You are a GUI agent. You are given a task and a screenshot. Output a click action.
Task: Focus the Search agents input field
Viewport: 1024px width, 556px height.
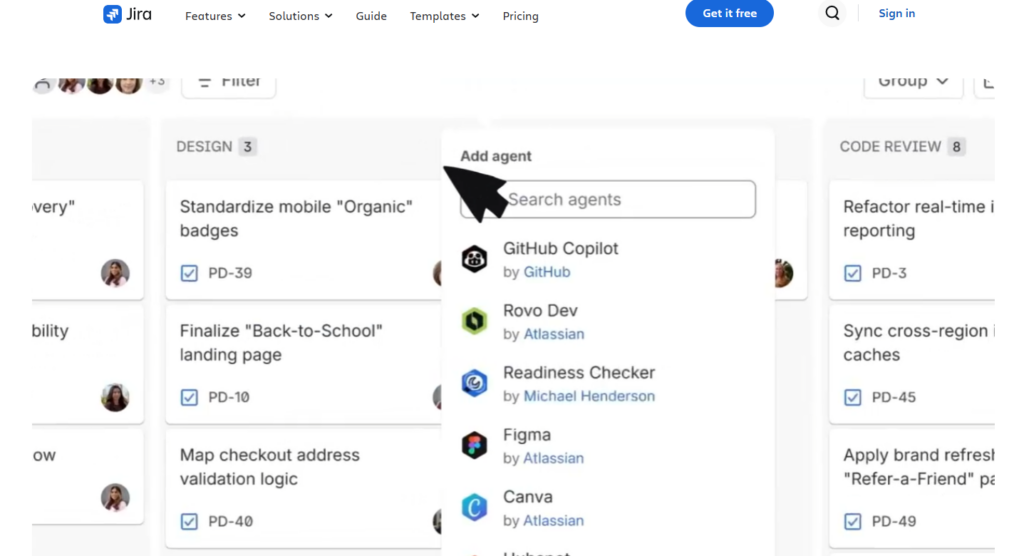coord(608,199)
